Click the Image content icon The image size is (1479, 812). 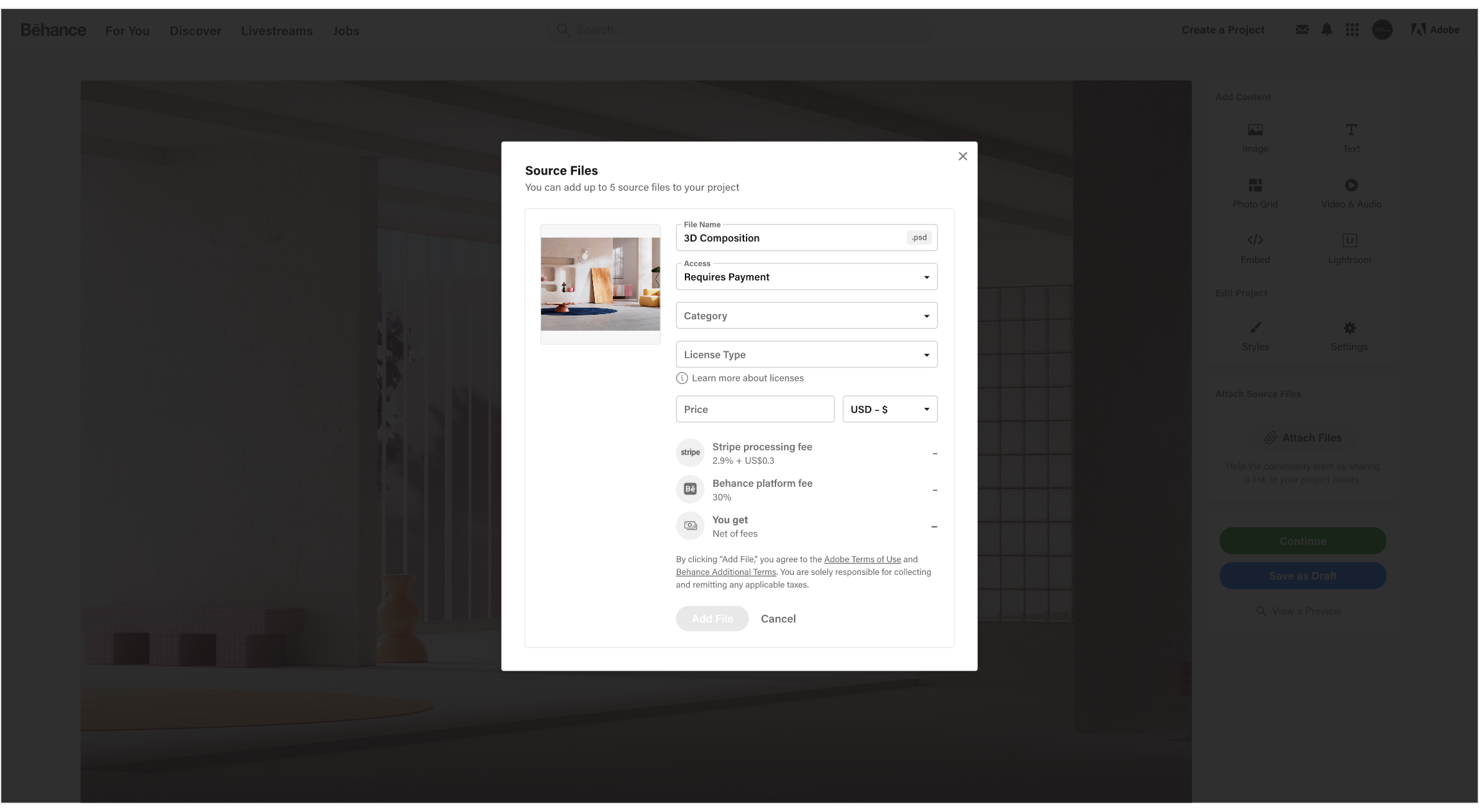coord(1255,130)
